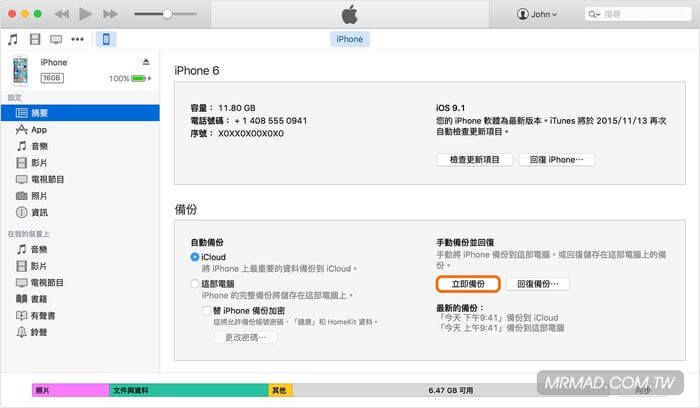Click the phone number + 1 408 555 0941

(271, 121)
